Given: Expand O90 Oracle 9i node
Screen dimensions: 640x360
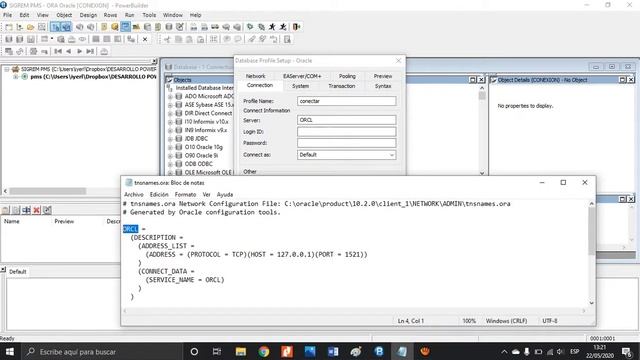Looking at the screenshot, I should coord(170,156).
